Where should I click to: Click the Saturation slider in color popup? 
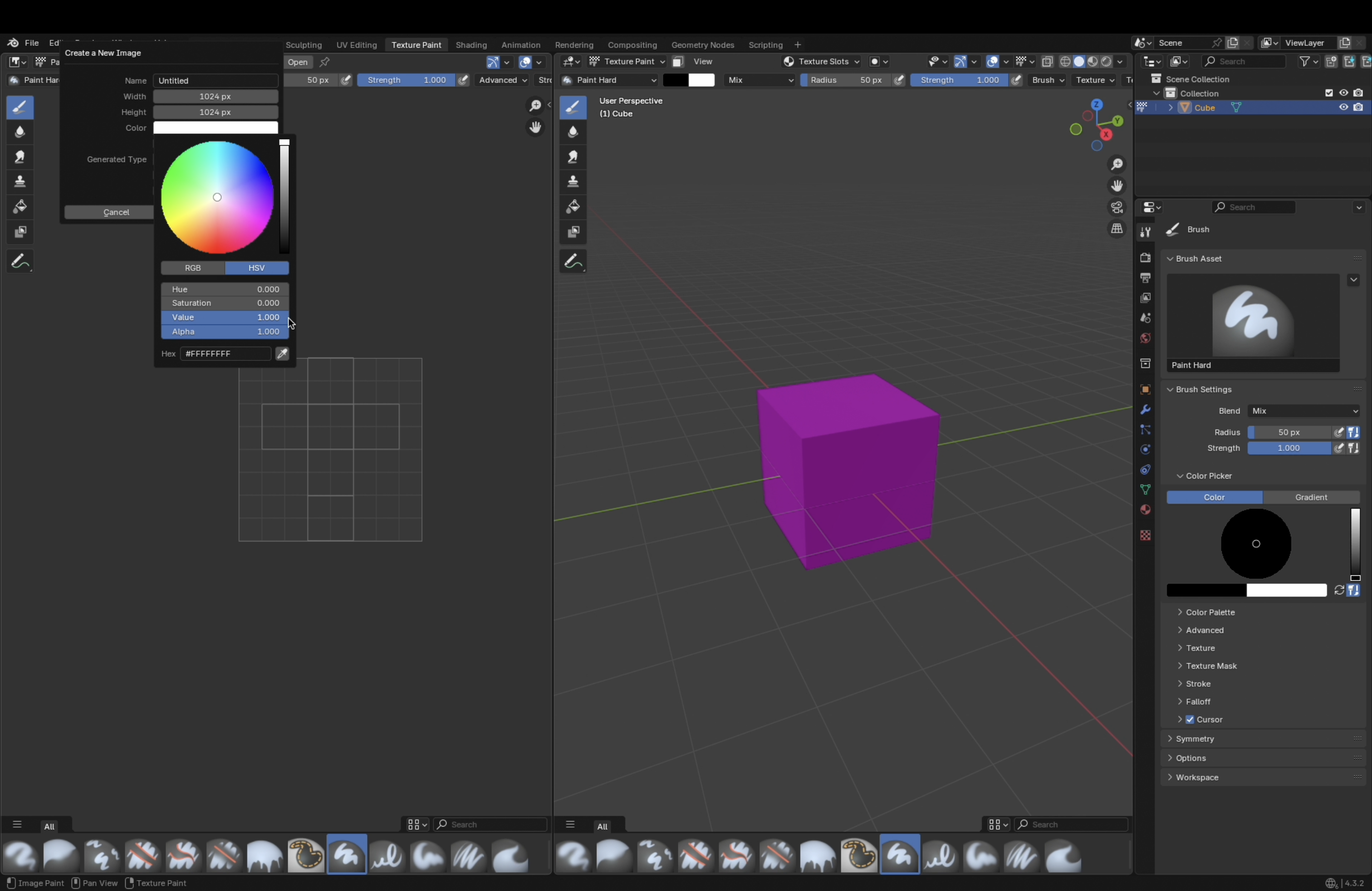pyautogui.click(x=225, y=303)
